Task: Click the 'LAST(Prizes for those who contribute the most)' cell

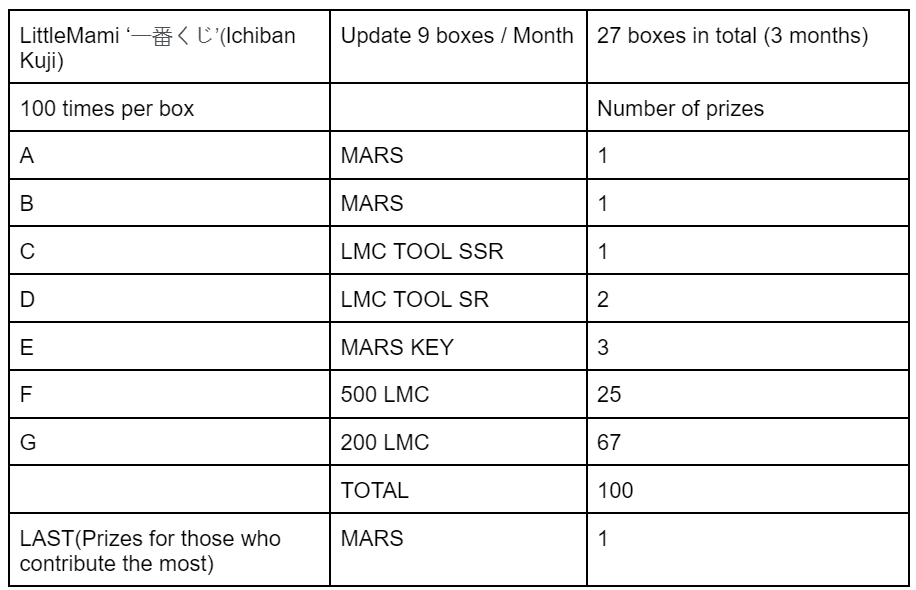Action: (x=169, y=550)
